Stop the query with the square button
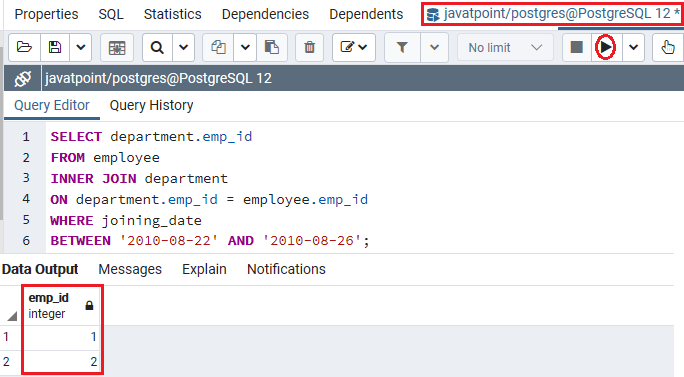This screenshot has width=684, height=377. [577, 47]
